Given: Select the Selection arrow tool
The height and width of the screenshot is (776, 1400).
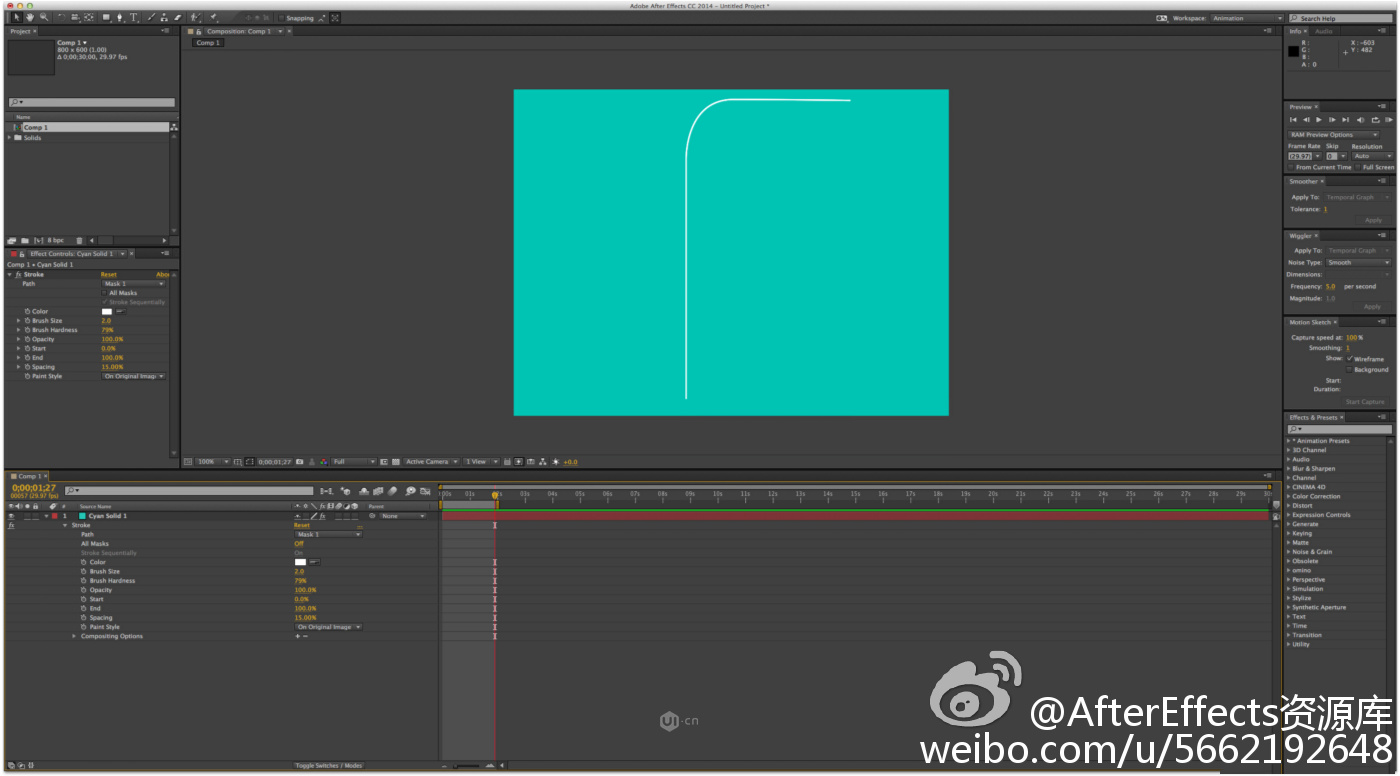Looking at the screenshot, I should coord(17,17).
